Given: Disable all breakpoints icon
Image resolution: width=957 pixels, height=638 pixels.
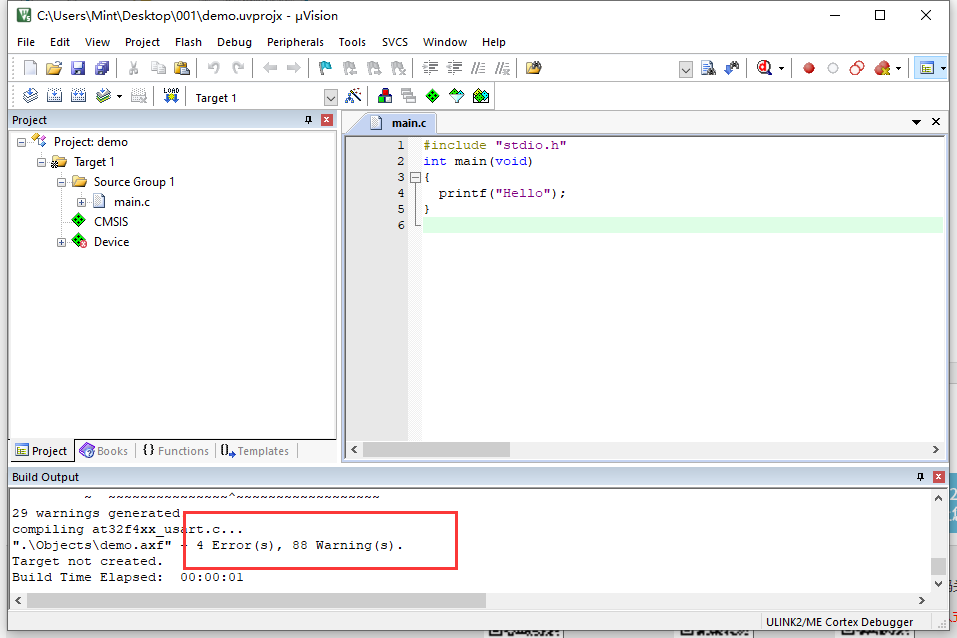Looking at the screenshot, I should click(857, 68).
